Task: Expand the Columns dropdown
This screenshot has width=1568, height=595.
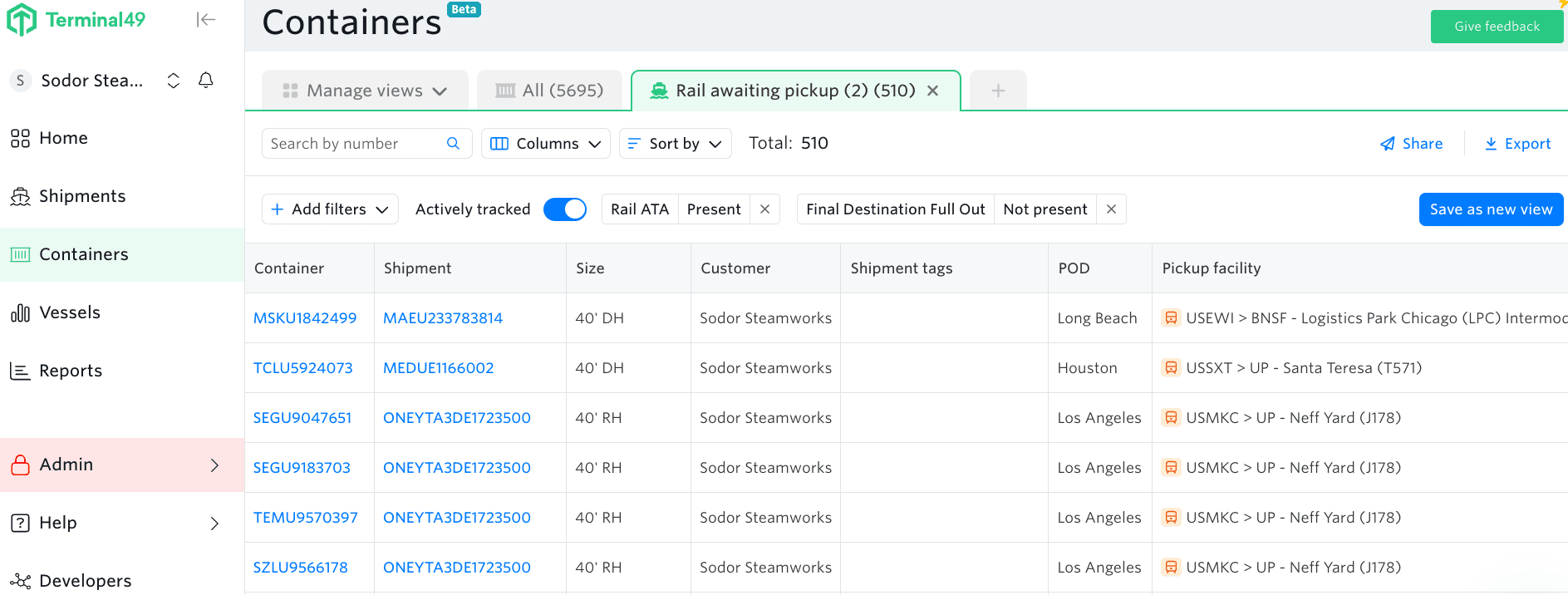Action: (x=546, y=144)
